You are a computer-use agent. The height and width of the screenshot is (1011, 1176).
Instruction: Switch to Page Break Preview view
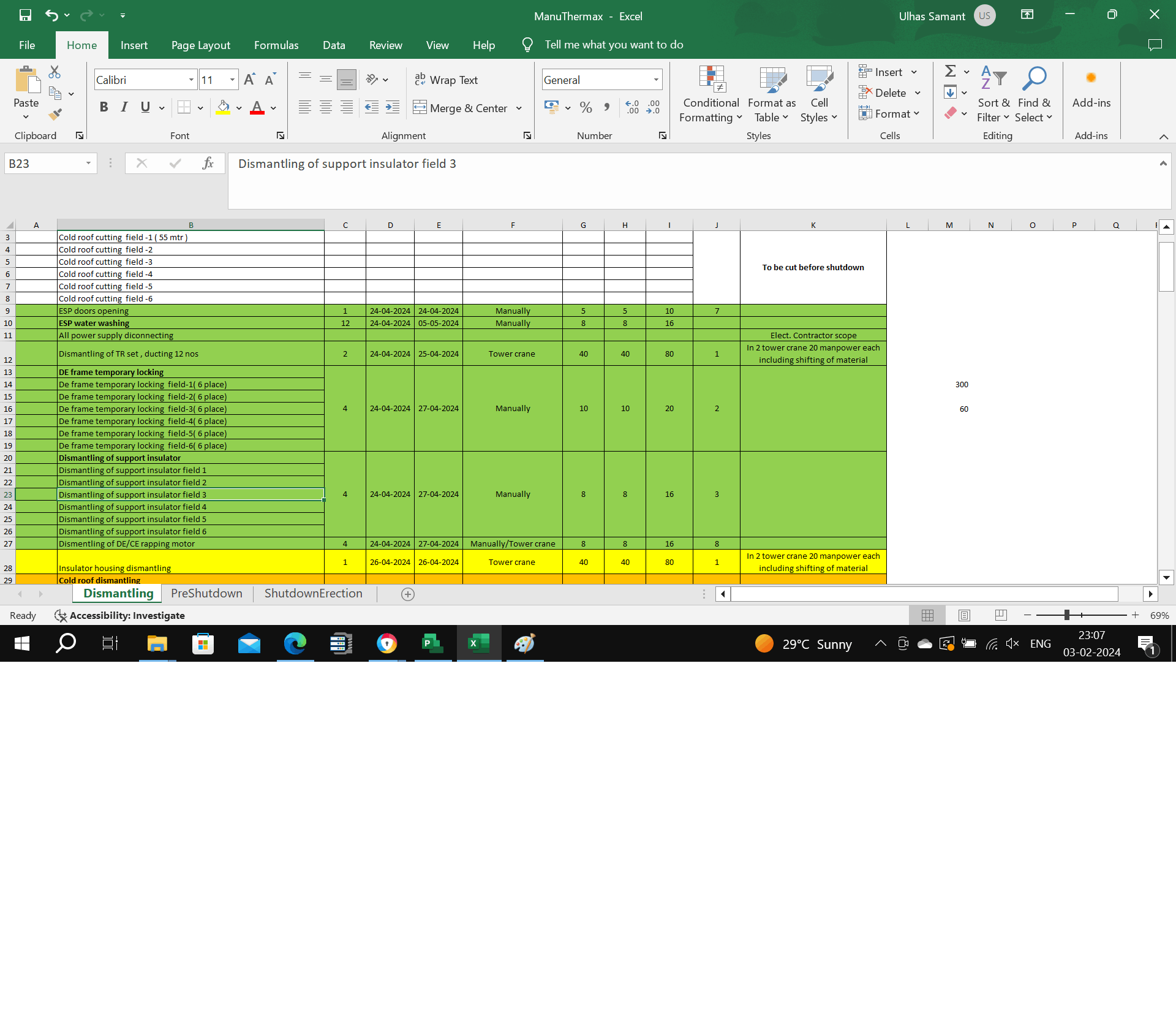[1001, 615]
